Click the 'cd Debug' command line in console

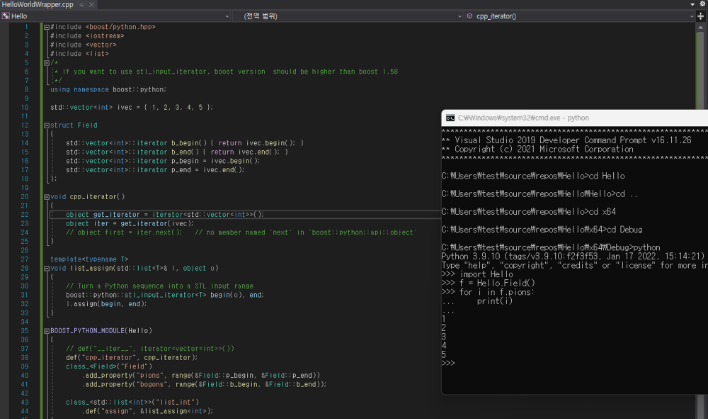pos(542,230)
